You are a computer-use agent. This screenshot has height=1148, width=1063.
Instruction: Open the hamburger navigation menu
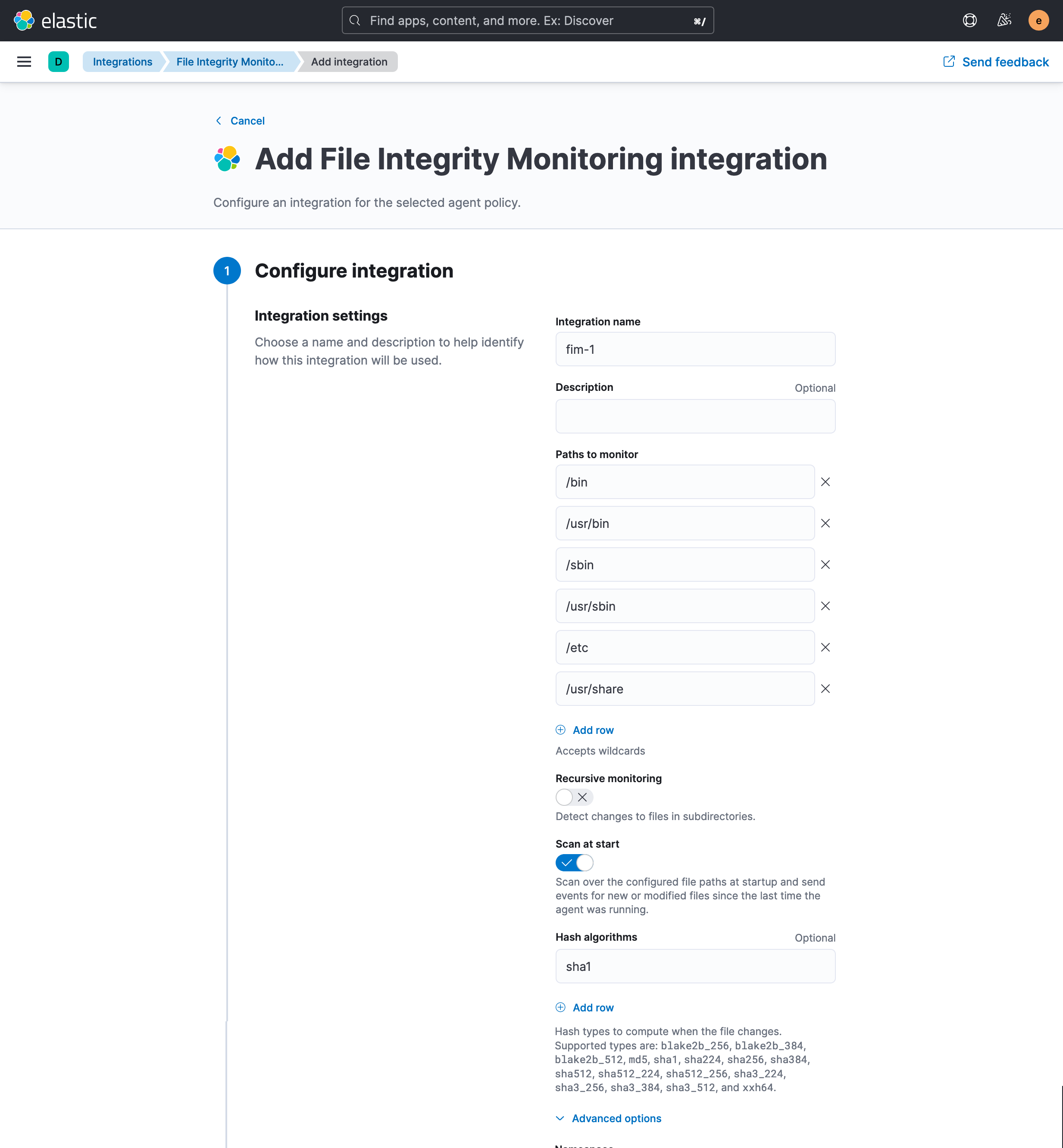click(x=24, y=62)
